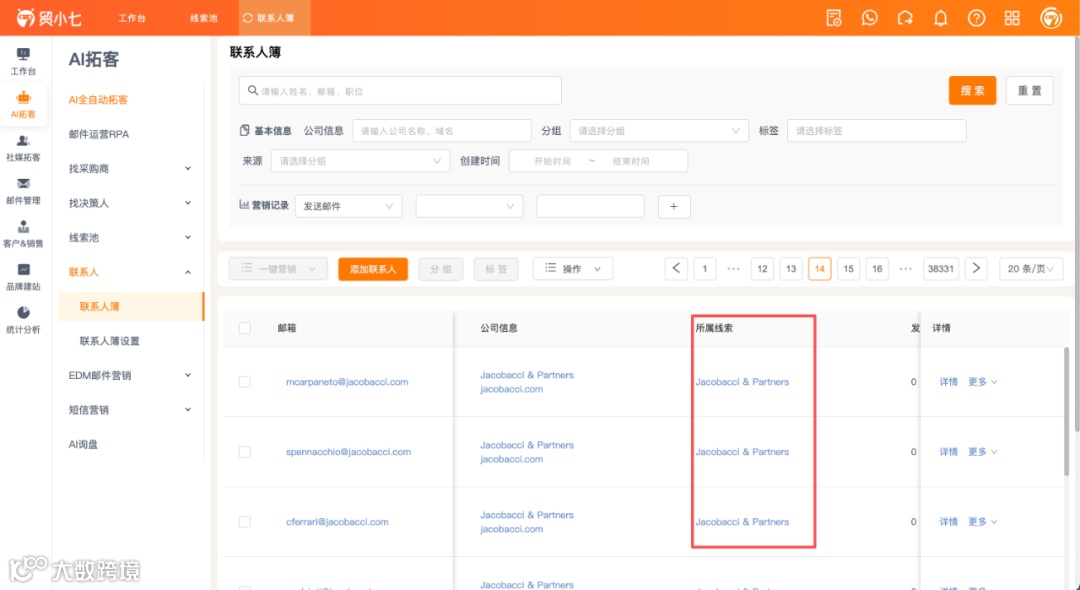Open 邮件运营RPA menu item
The width and height of the screenshot is (1080, 590).
pos(99,134)
